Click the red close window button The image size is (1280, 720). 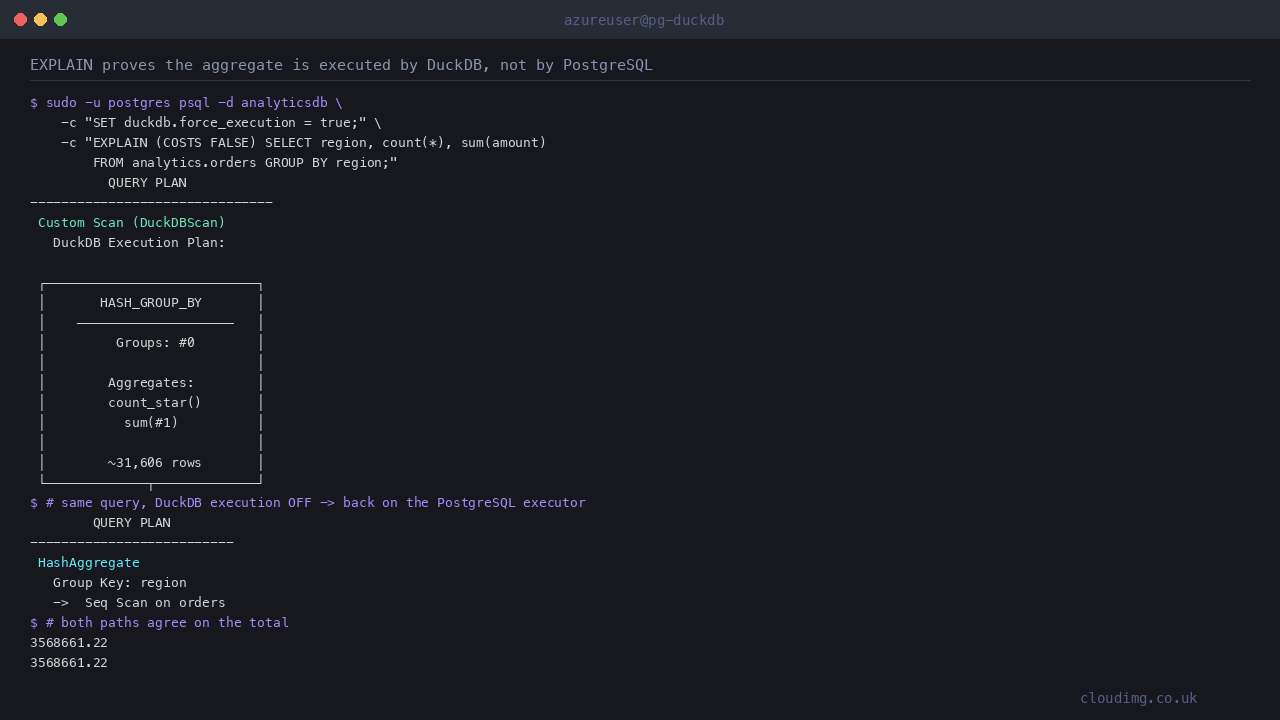(x=20, y=20)
